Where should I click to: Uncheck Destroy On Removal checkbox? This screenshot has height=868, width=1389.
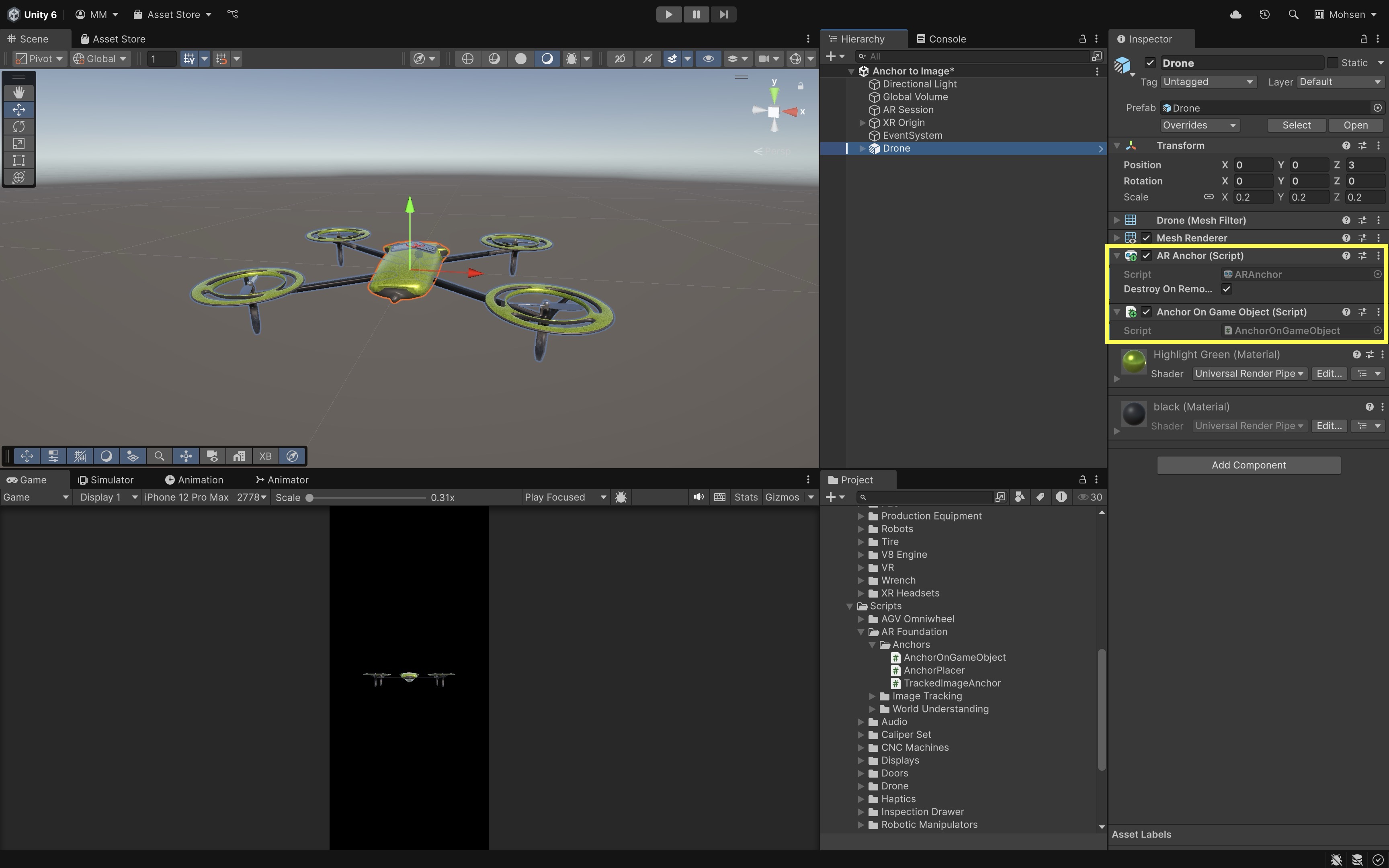point(1227,289)
